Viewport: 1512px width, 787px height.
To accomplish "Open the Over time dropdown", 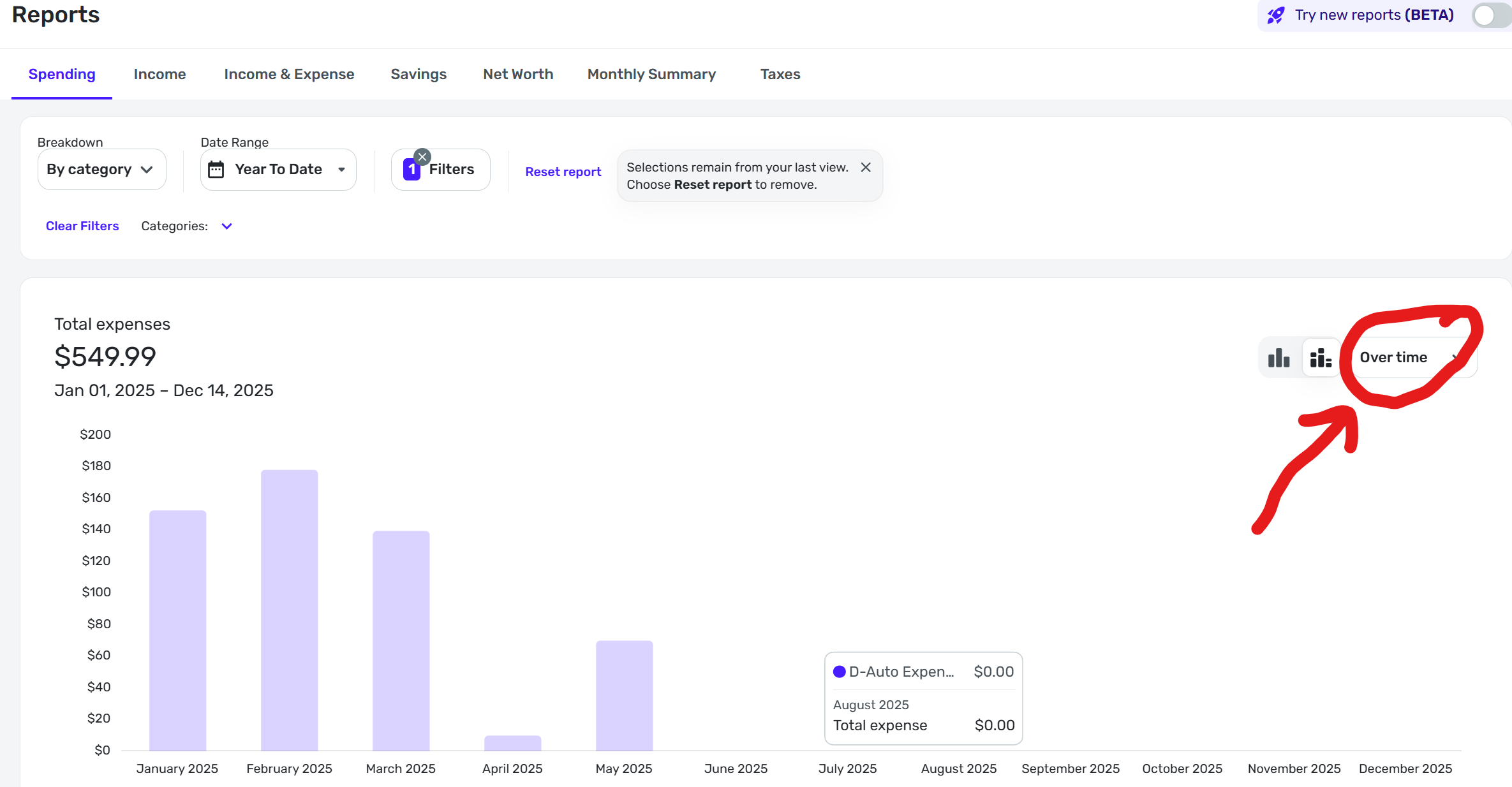I will coord(1409,358).
